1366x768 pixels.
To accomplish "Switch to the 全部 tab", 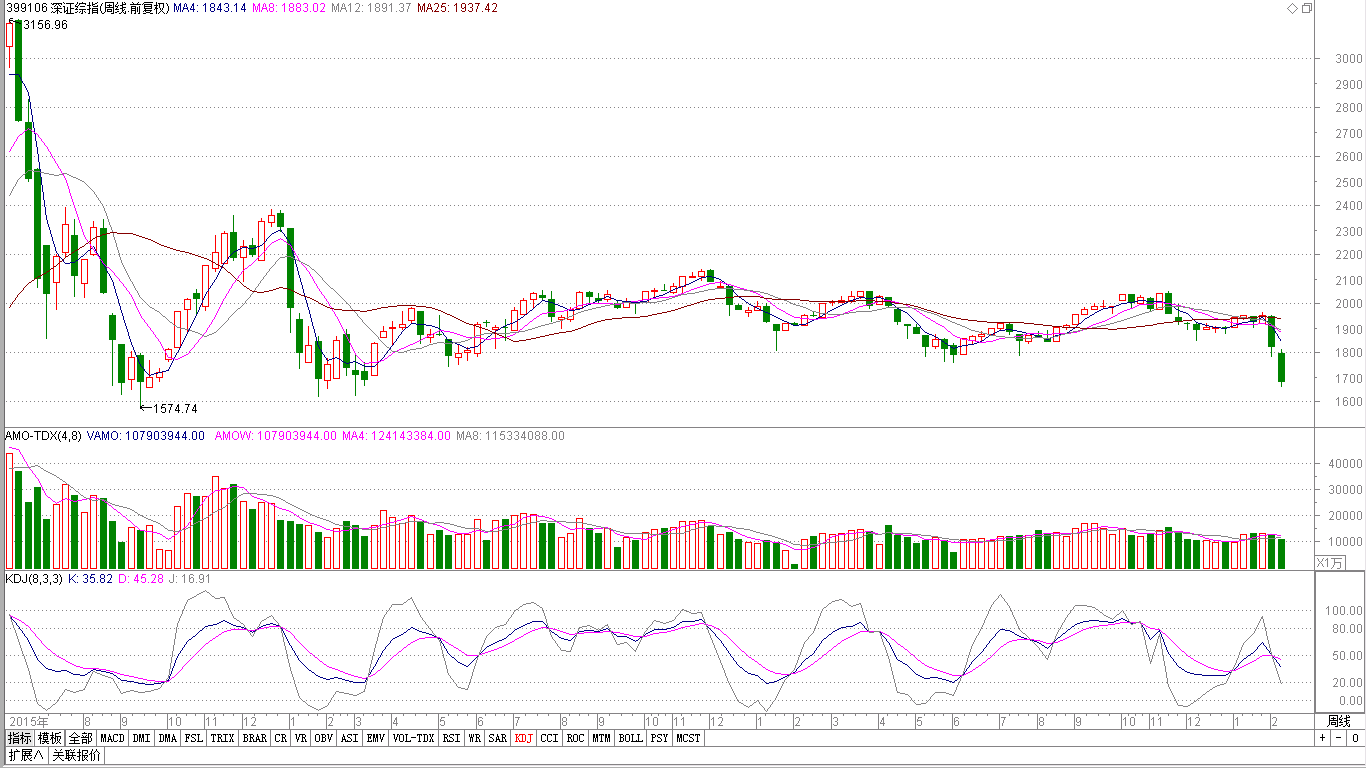I will pyautogui.click(x=81, y=738).
